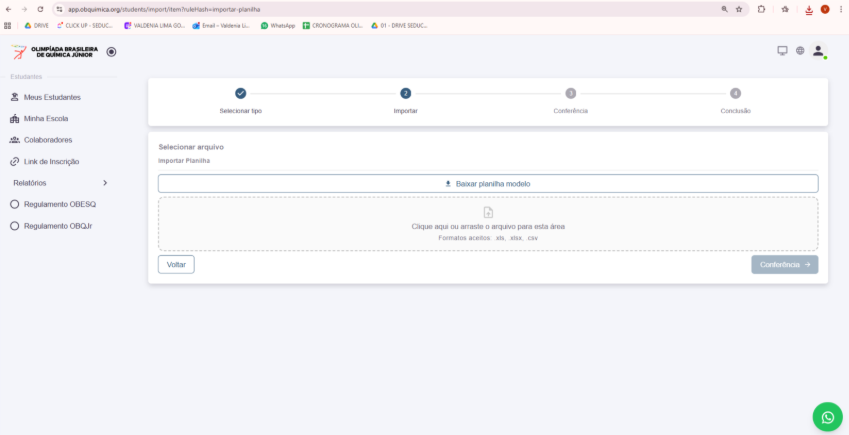Open the language globe icon
Image resolution: width=849 pixels, height=435 pixels.
[800, 51]
